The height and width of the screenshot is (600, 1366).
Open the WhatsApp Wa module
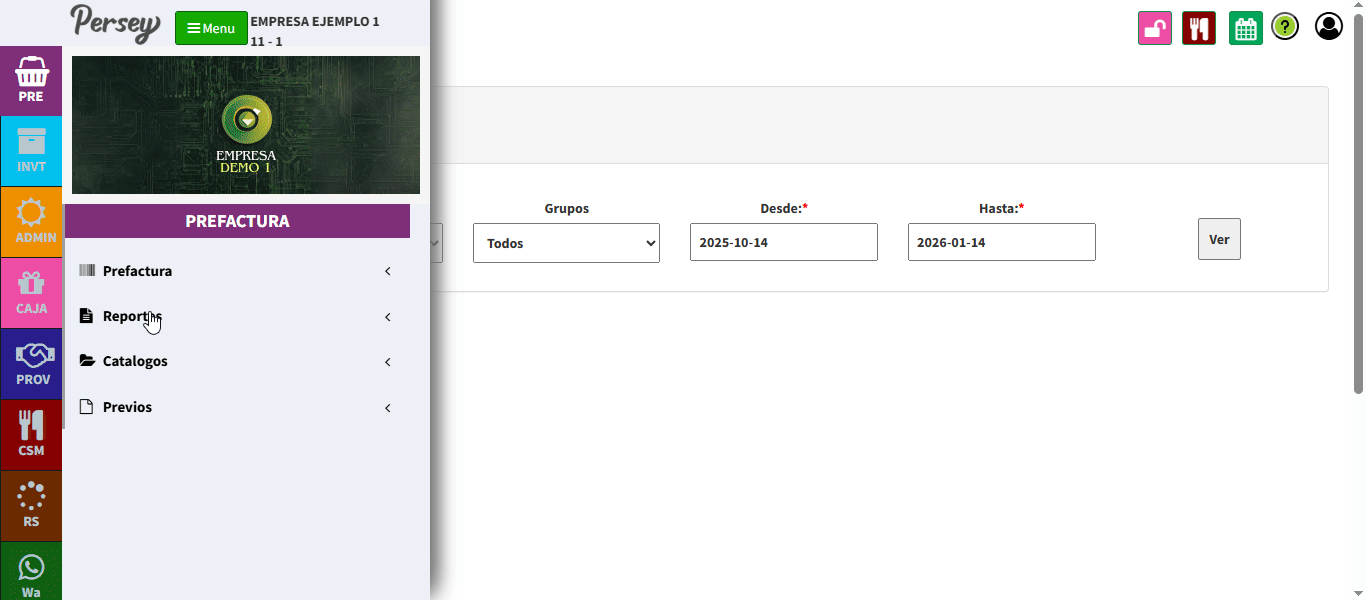31,575
